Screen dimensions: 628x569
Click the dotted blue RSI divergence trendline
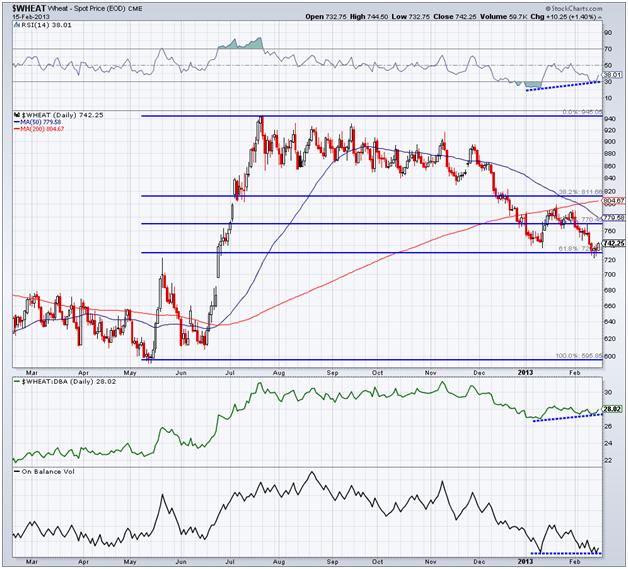(560, 84)
